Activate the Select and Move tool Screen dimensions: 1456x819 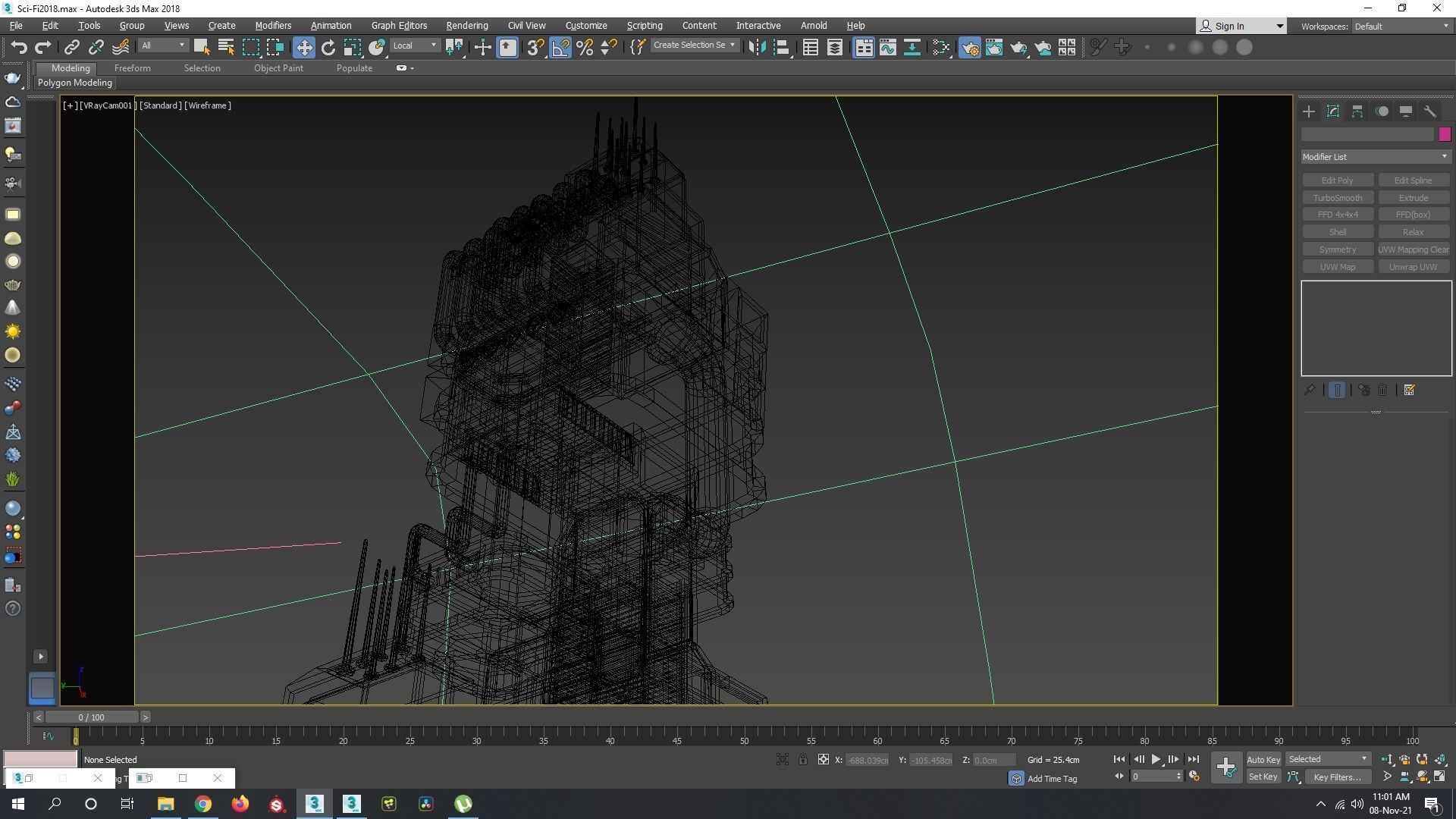coord(303,48)
